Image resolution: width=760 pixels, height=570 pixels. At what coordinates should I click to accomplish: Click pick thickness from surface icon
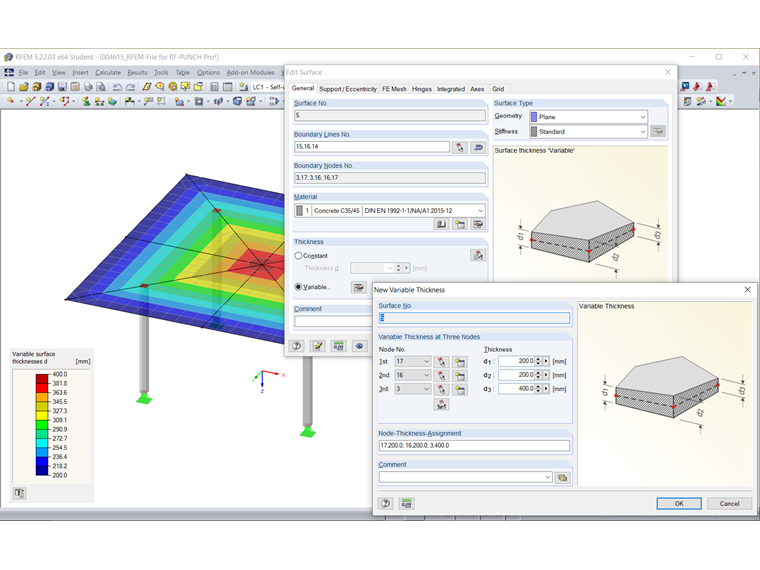pos(478,255)
